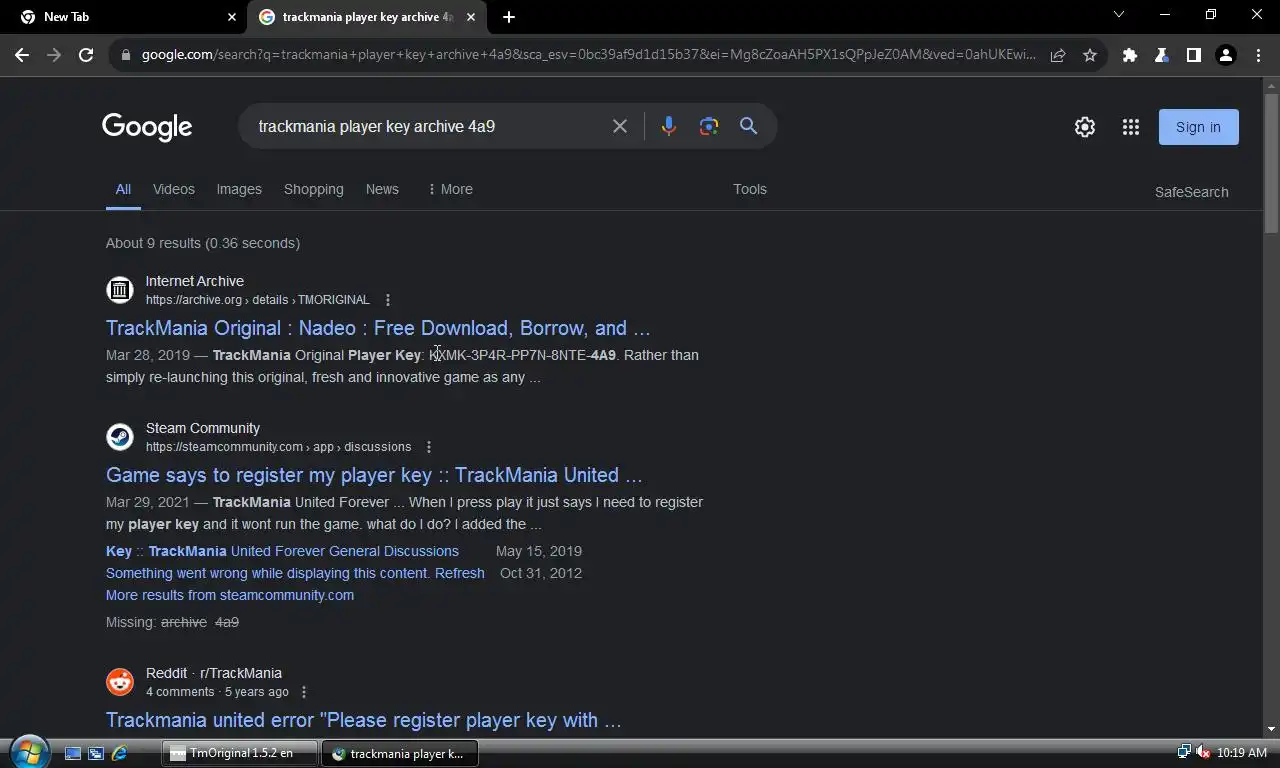
Task: Toggle the browser side panel
Action: [1194, 55]
